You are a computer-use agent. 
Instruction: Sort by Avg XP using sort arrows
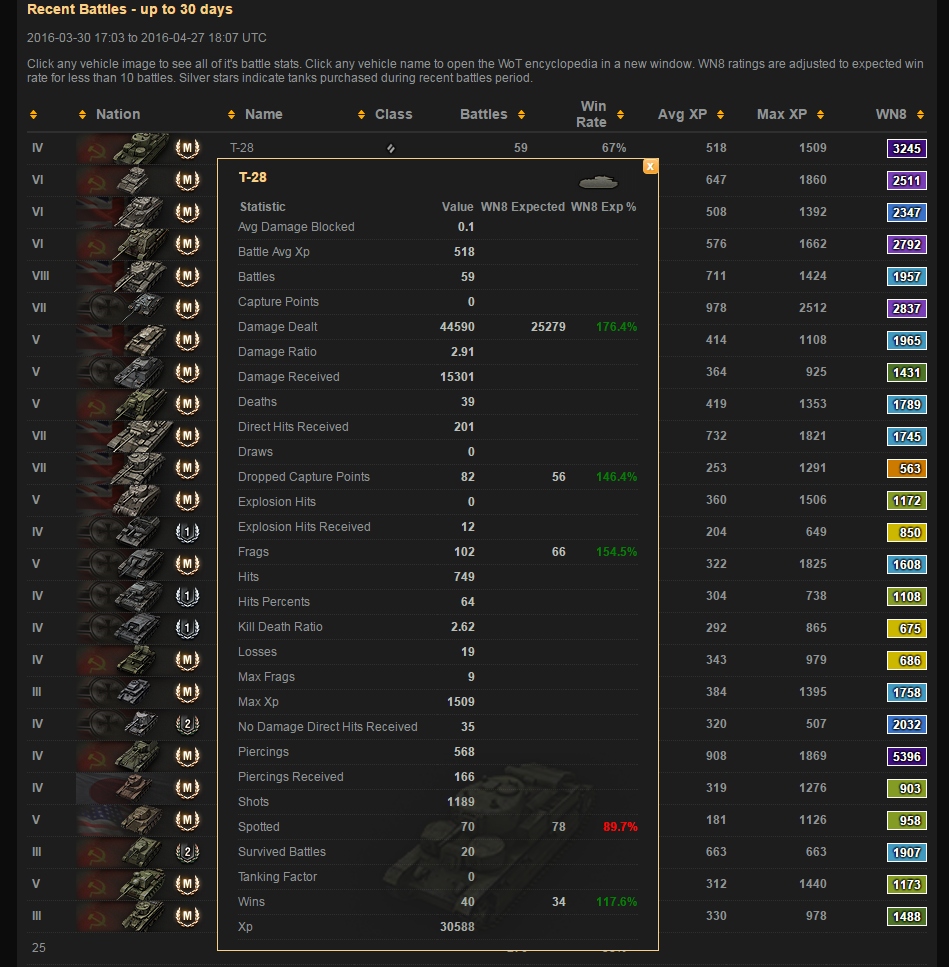[720, 115]
